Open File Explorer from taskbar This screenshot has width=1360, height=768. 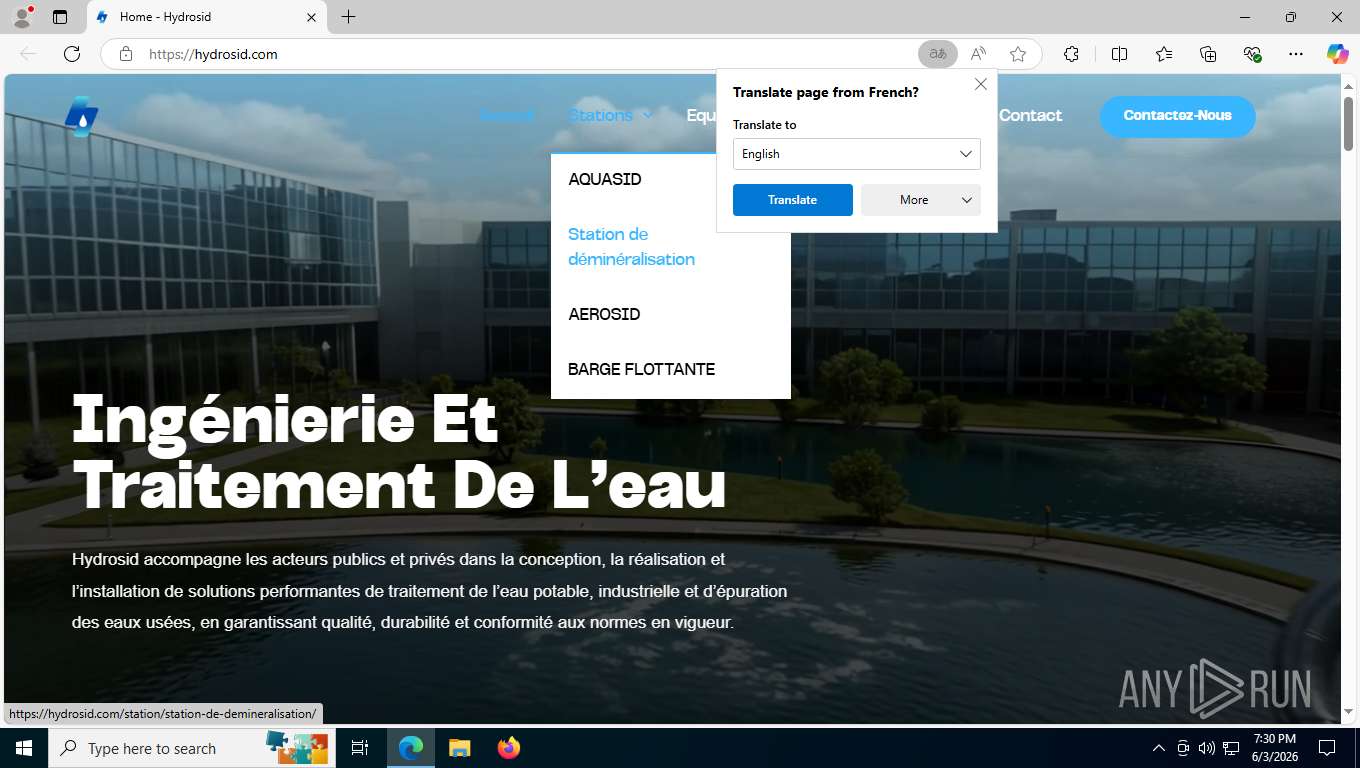click(x=459, y=748)
